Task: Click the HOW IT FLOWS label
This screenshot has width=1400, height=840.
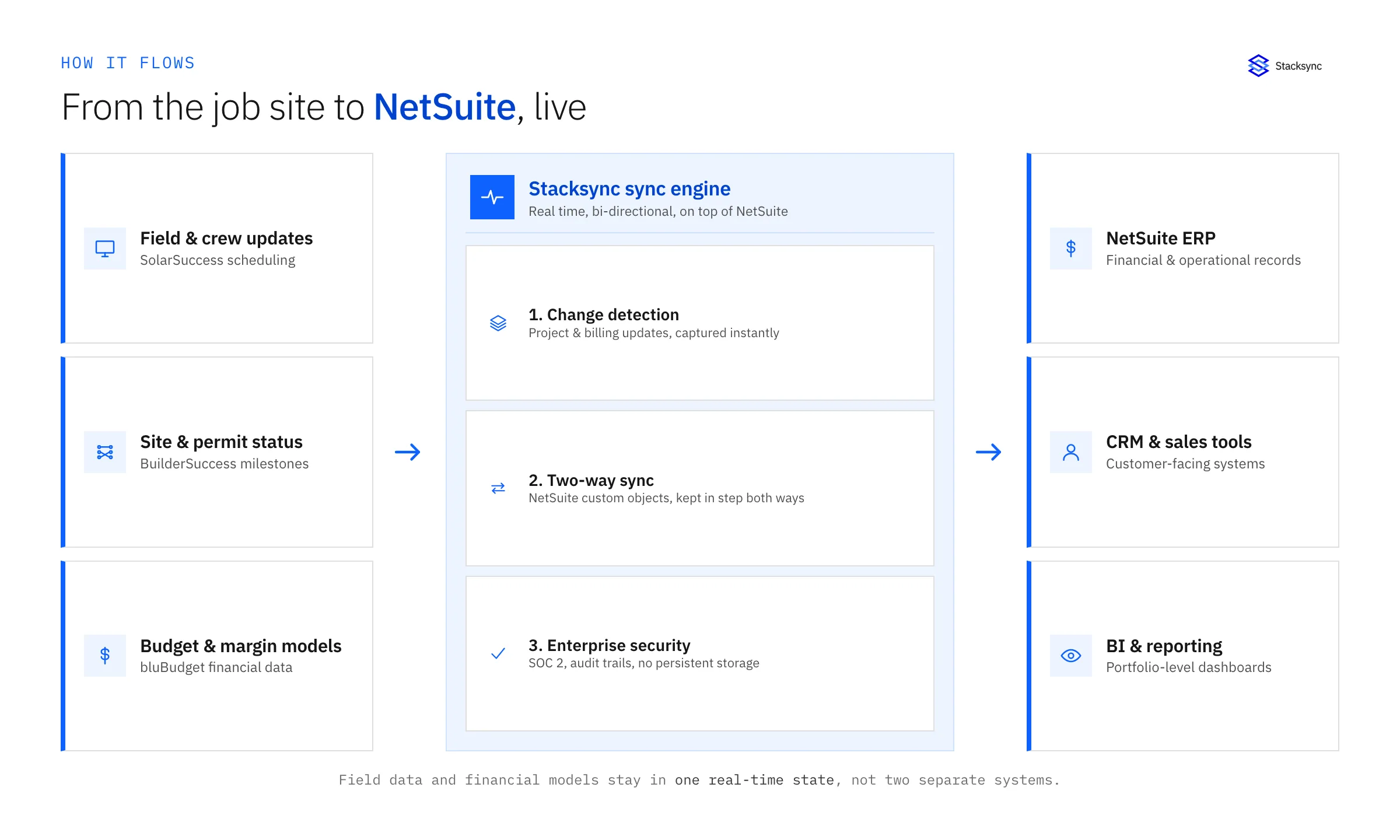Action: click(128, 63)
